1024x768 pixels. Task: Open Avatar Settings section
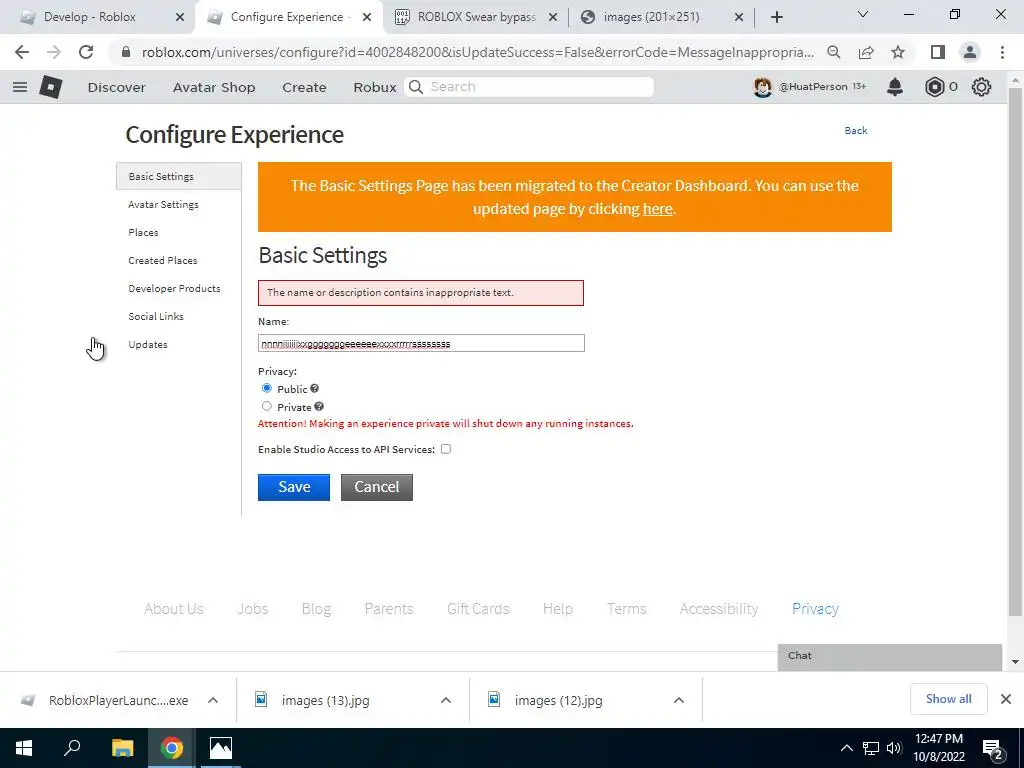163,204
